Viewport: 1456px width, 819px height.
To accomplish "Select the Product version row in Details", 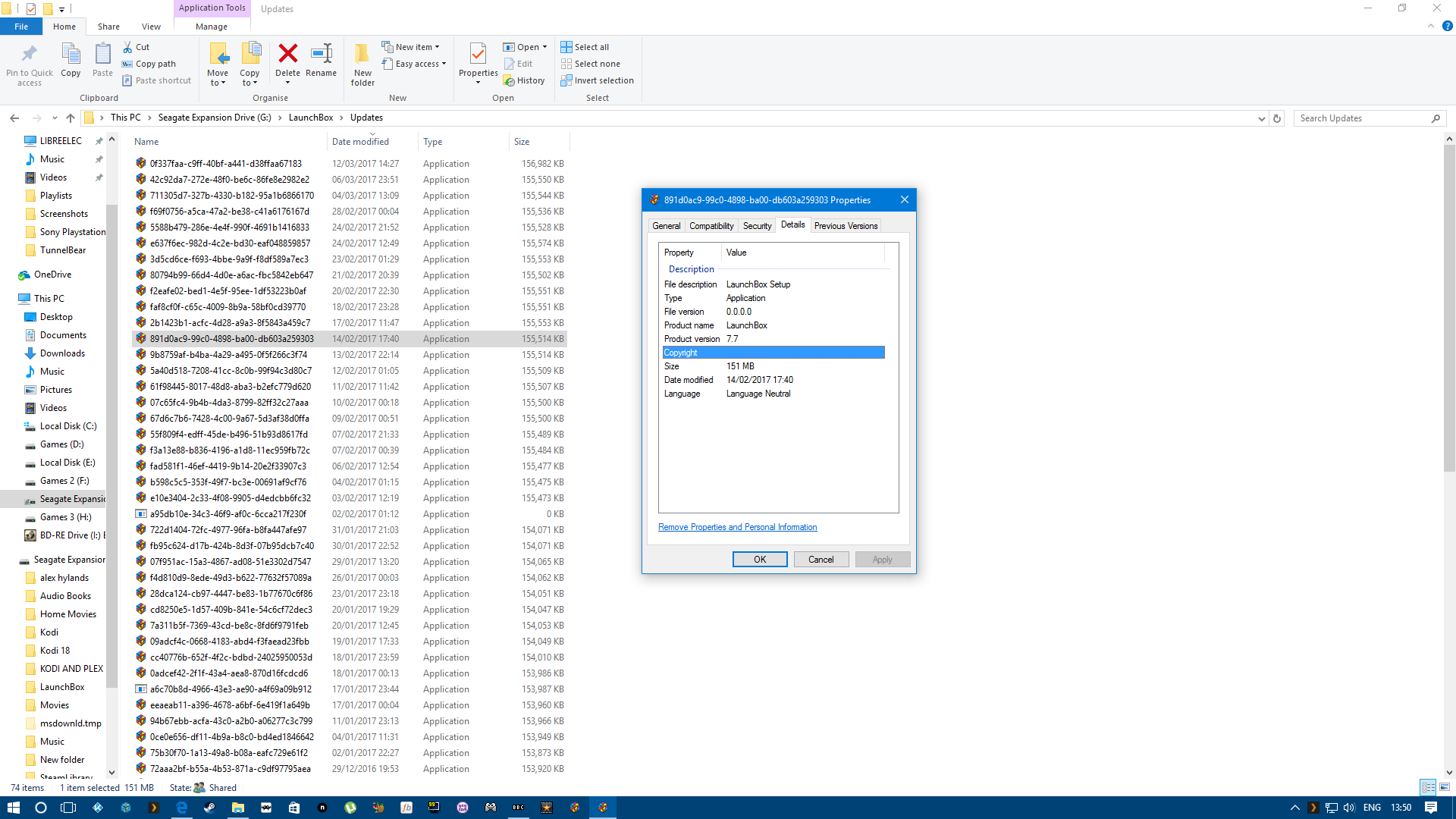I will tap(773, 339).
